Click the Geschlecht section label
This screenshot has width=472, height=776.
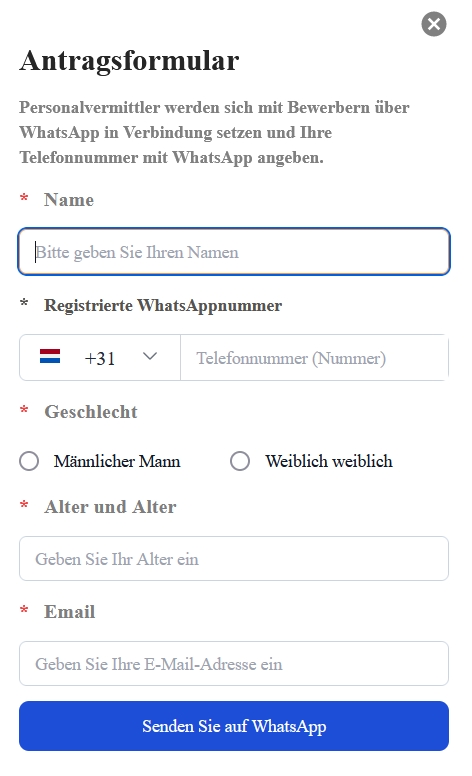coord(91,412)
